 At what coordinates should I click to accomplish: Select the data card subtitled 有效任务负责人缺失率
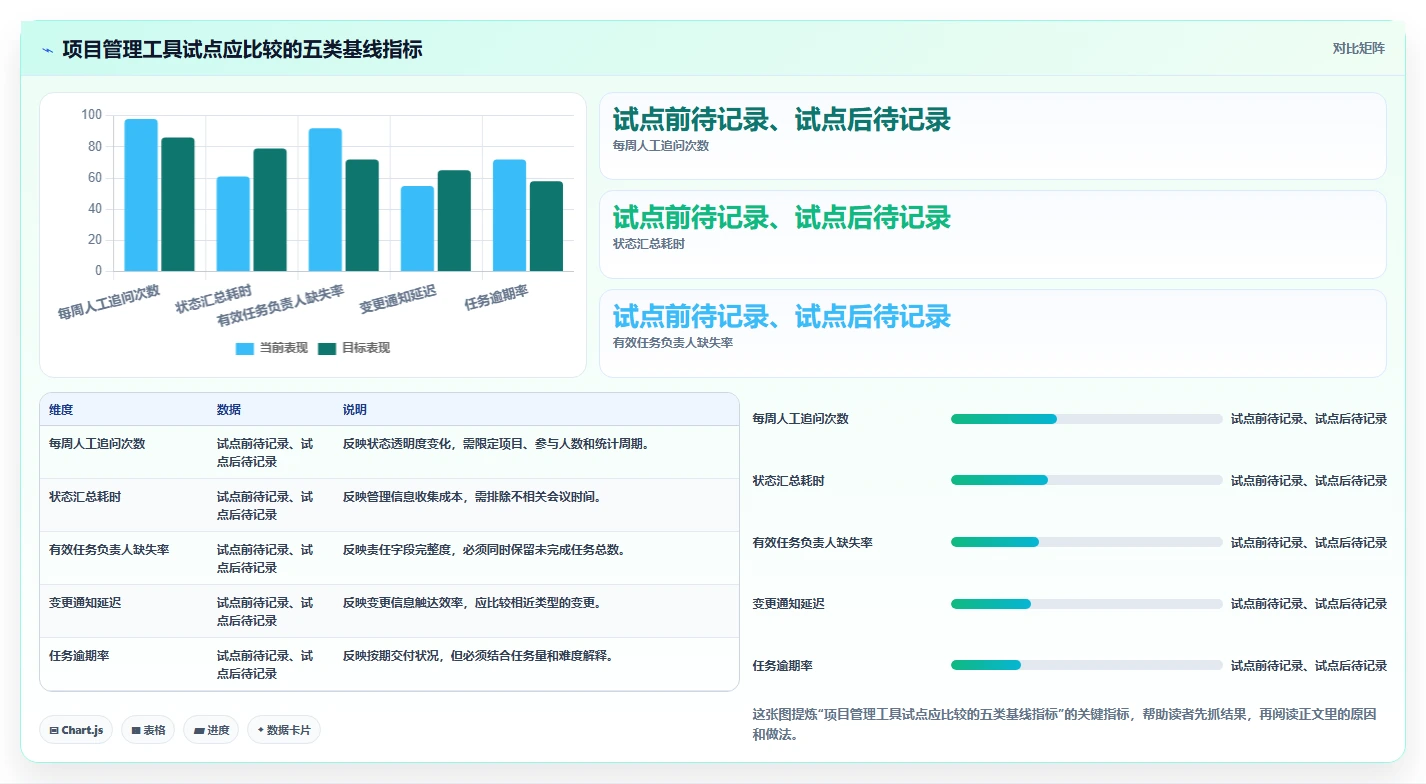pyautogui.click(x=992, y=333)
